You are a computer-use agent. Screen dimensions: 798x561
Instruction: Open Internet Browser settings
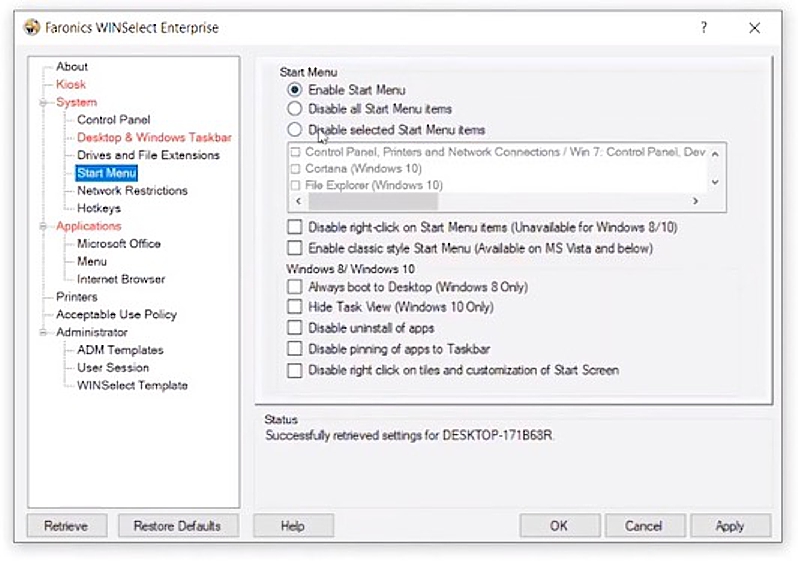coord(121,279)
